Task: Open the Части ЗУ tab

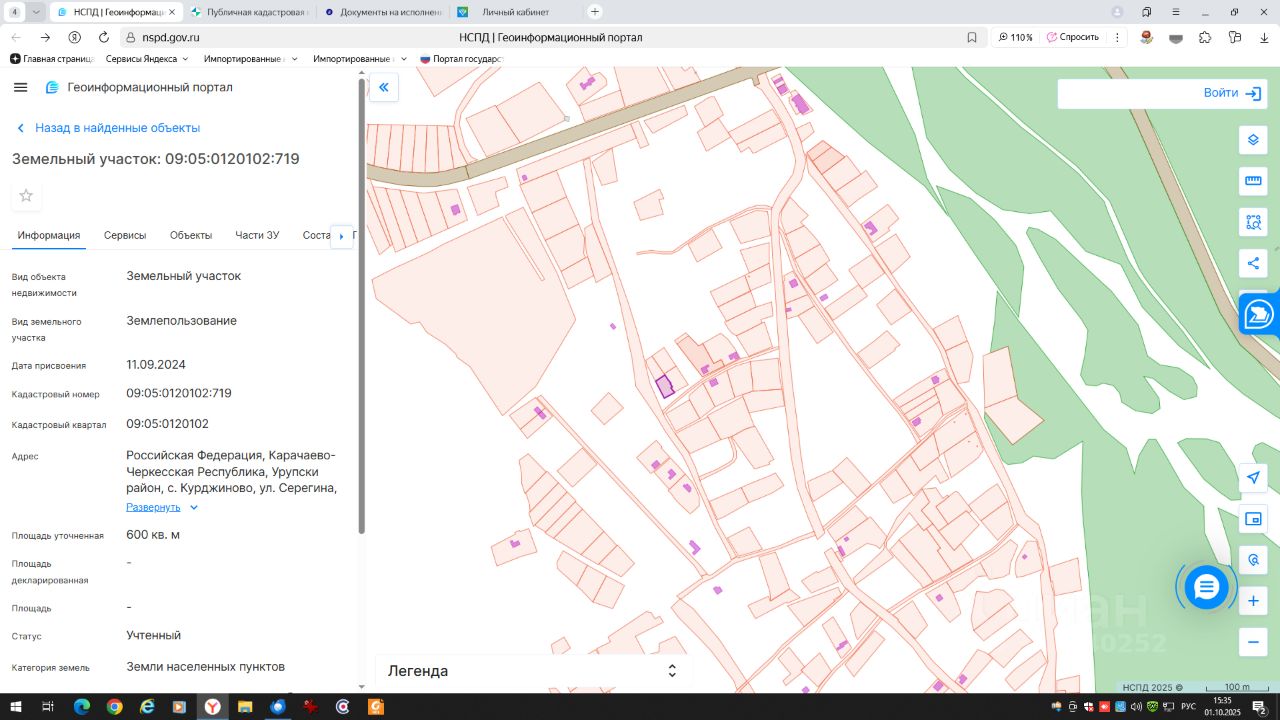Action: pos(257,235)
